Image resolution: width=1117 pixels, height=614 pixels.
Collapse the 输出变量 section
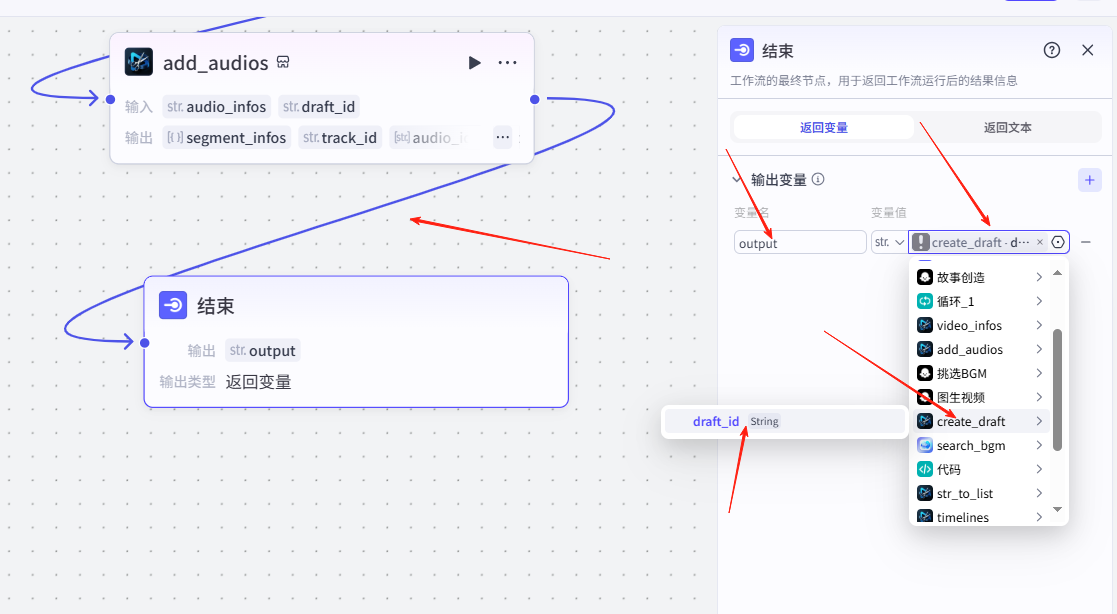tap(738, 180)
